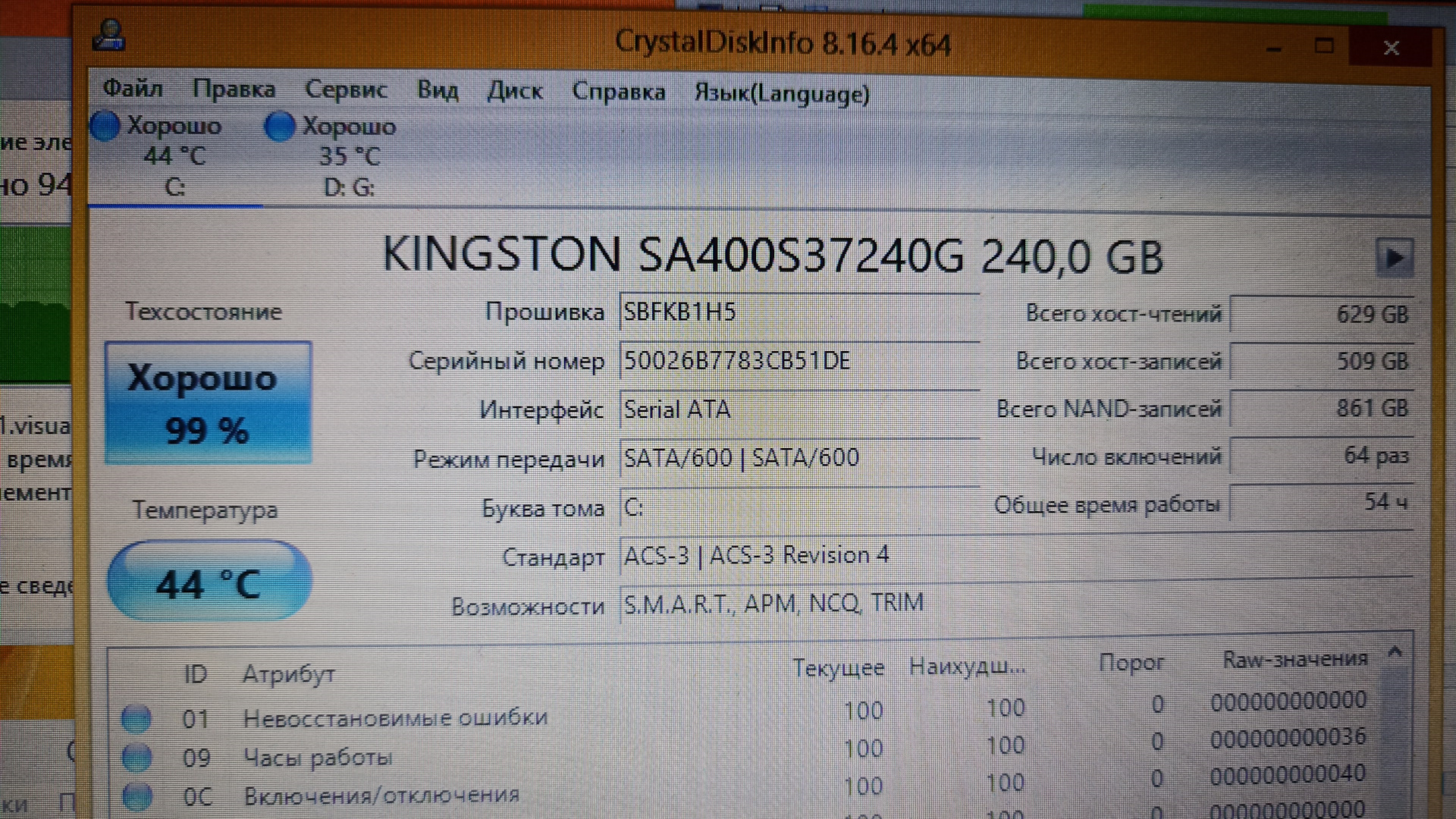This screenshot has height=819, width=1456.
Task: Open the Язык(Language) menu
Action: (782, 94)
